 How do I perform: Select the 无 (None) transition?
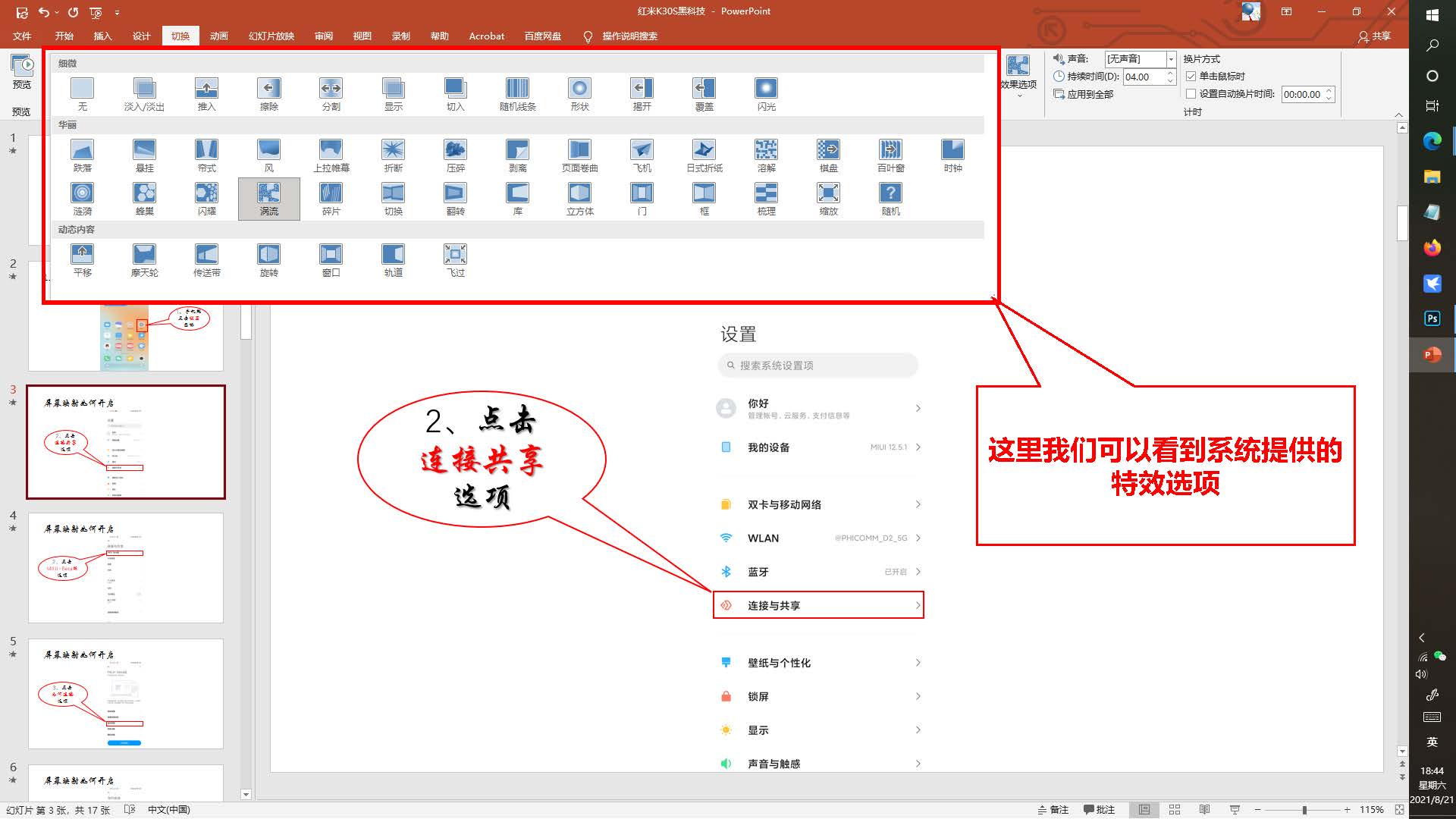click(82, 94)
